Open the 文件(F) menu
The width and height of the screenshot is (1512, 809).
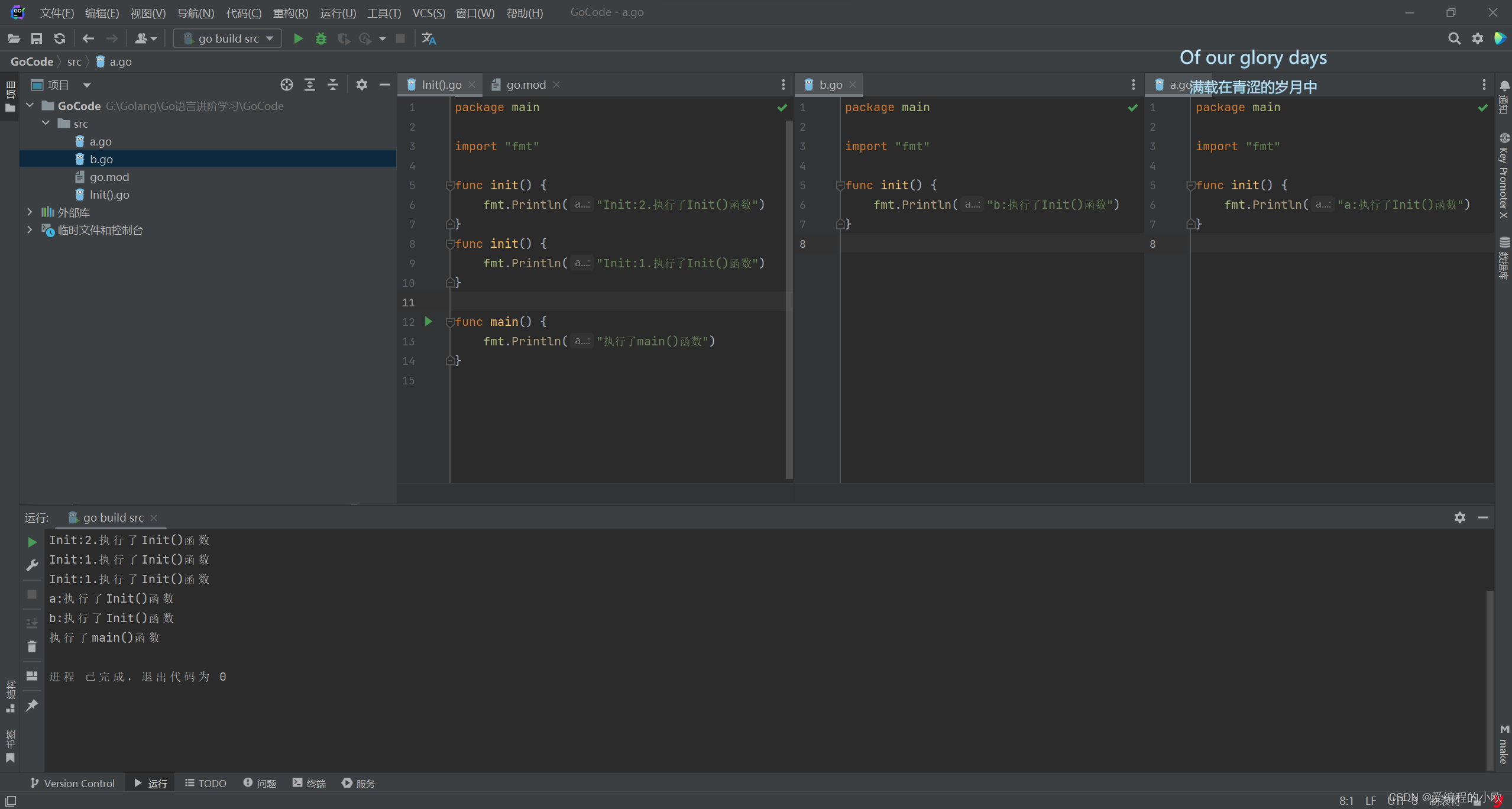point(57,12)
